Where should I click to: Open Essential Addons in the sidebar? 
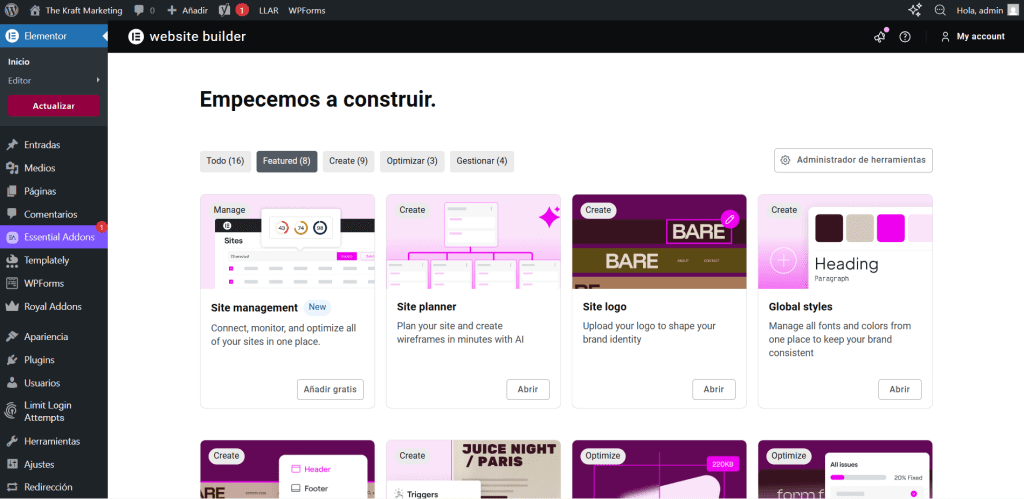(x=58, y=237)
